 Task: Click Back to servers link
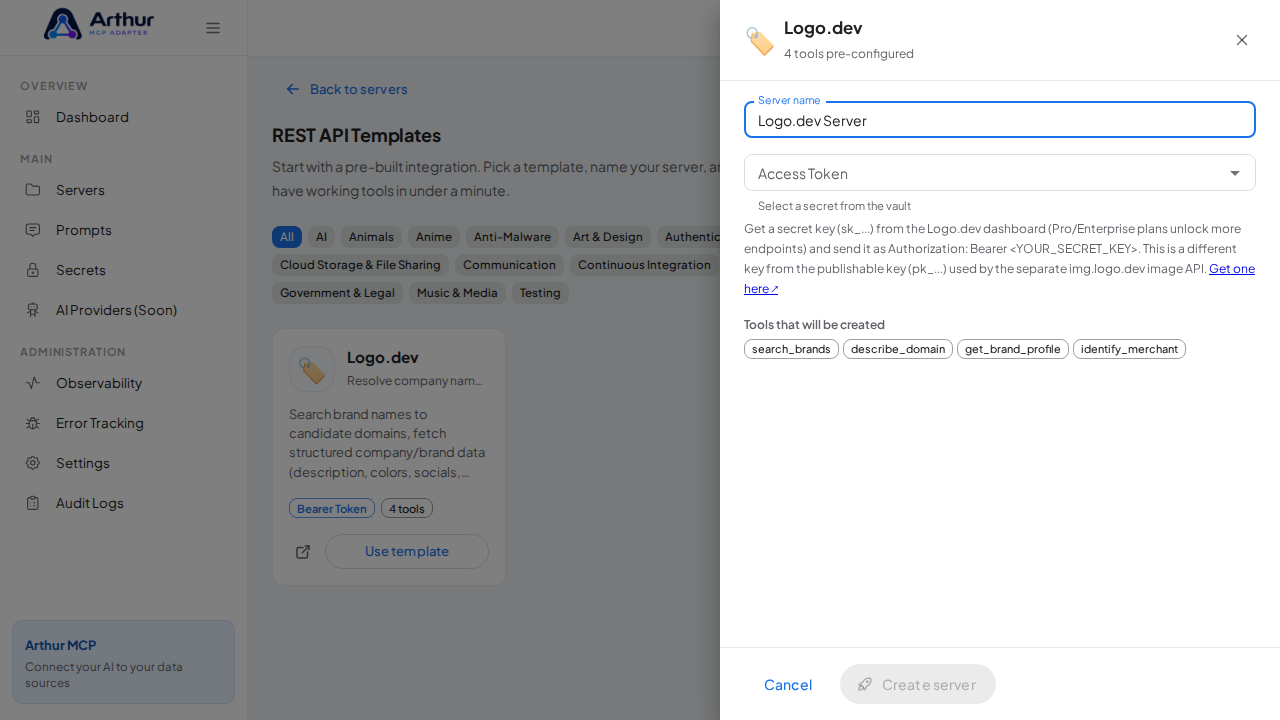(347, 89)
